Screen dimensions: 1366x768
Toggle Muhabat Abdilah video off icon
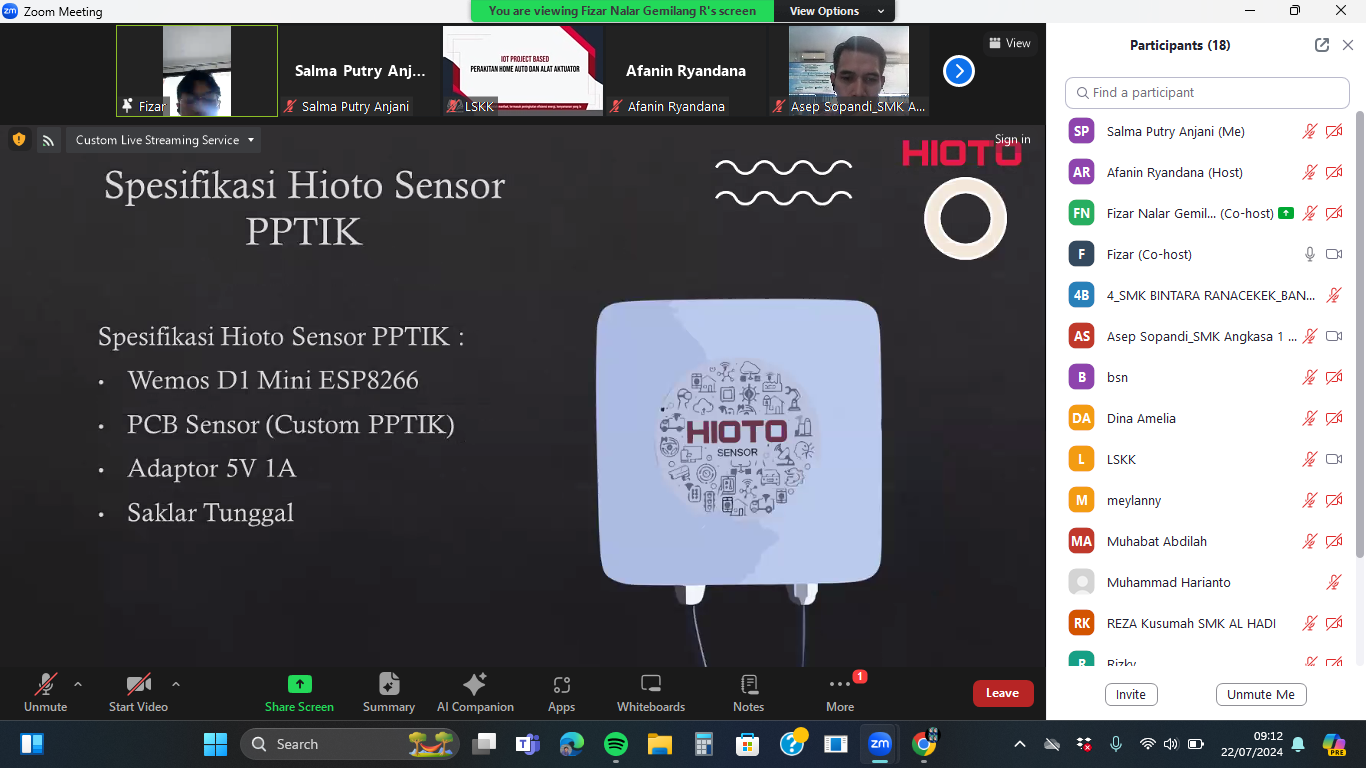[x=1334, y=541]
